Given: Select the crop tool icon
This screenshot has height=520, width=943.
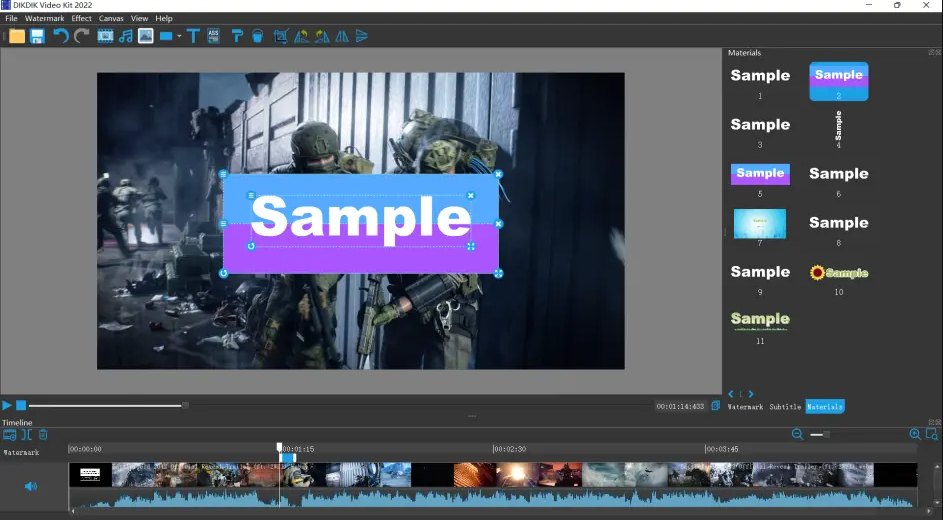Looking at the screenshot, I should click(281, 36).
